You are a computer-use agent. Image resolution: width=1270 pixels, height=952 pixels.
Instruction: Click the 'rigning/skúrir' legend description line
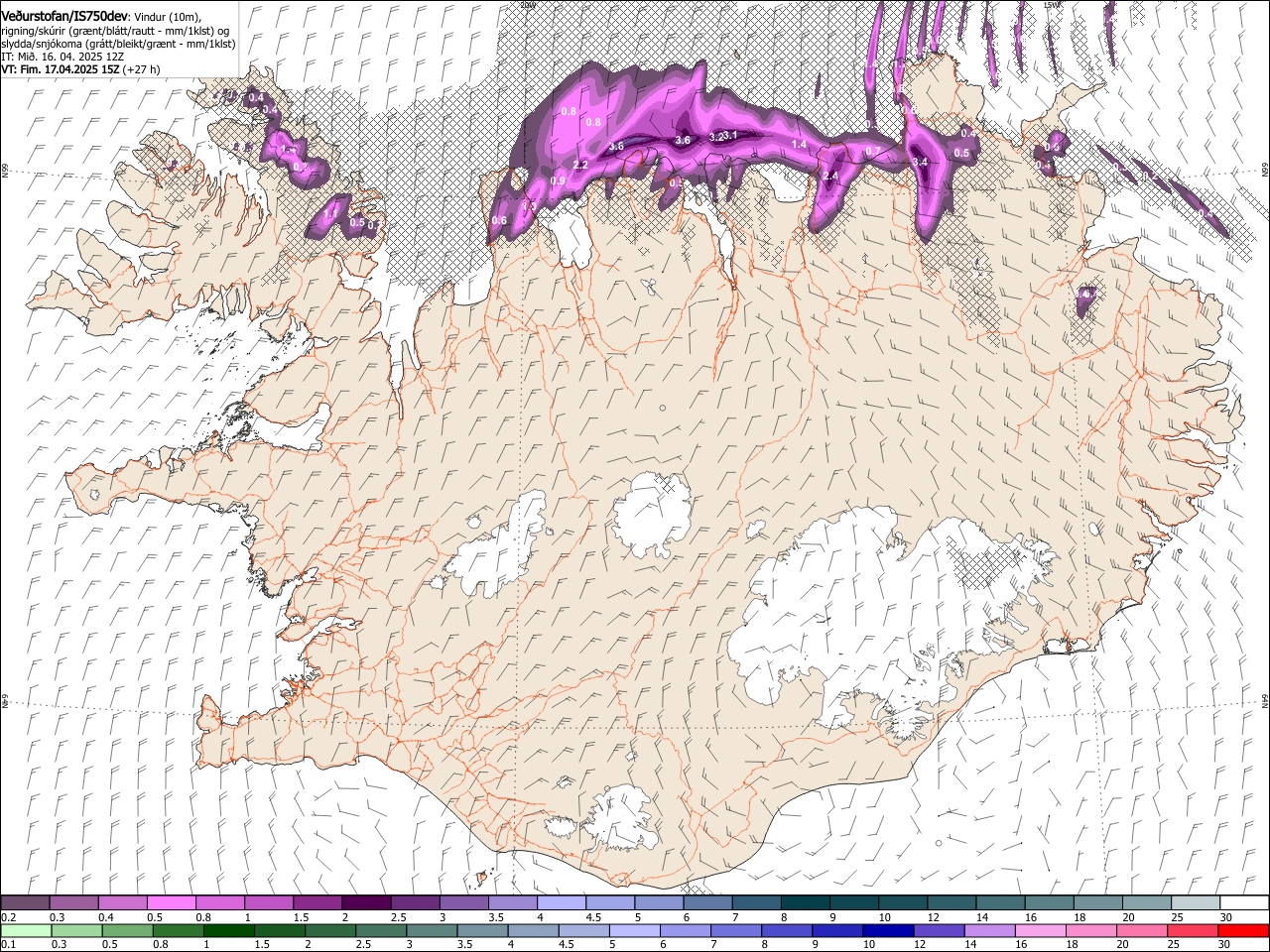pyautogui.click(x=116, y=31)
